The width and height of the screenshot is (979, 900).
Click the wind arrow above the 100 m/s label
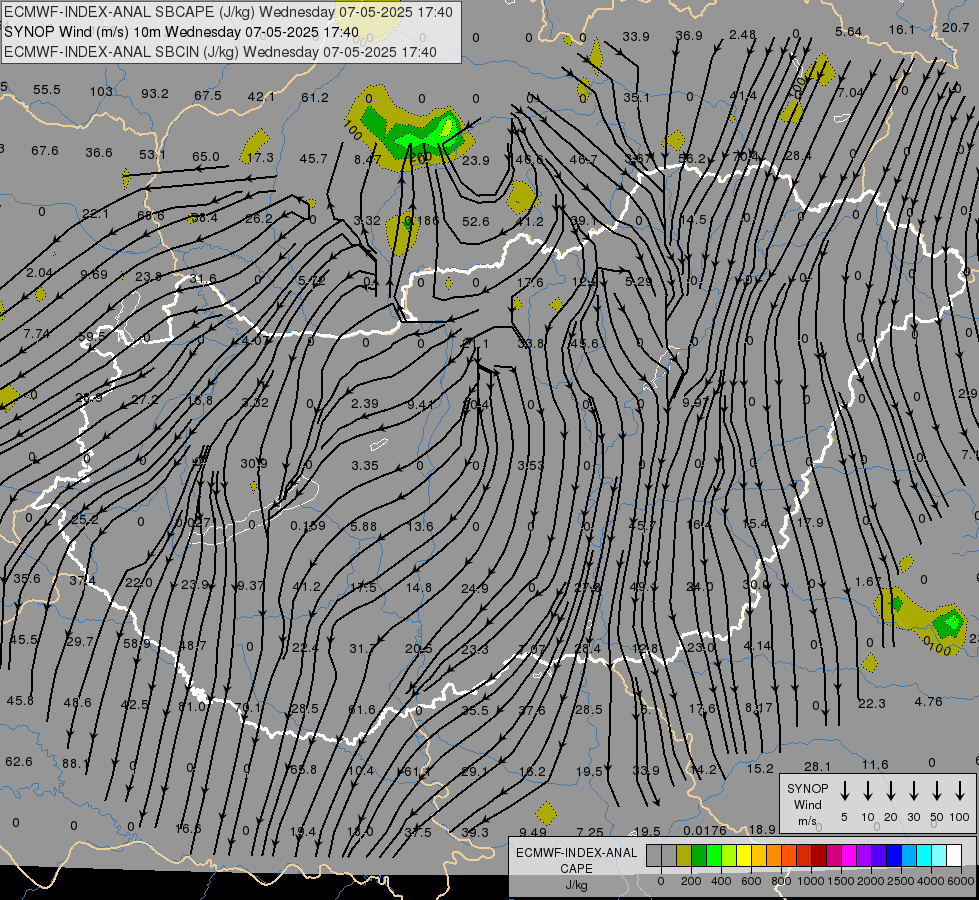960,791
